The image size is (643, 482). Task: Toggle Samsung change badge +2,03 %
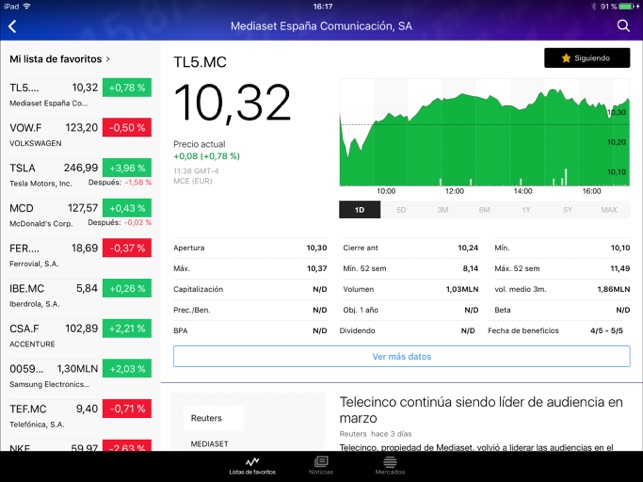[127, 369]
